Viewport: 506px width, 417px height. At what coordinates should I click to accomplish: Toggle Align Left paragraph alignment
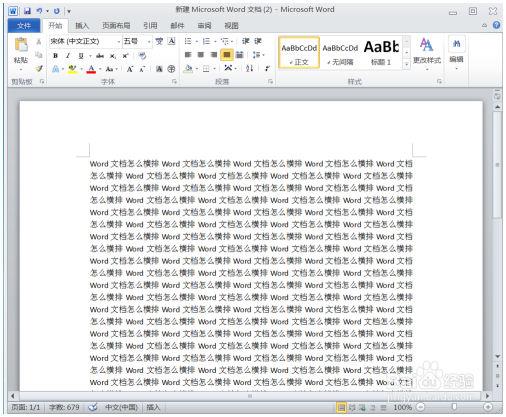pyautogui.click(x=188, y=55)
